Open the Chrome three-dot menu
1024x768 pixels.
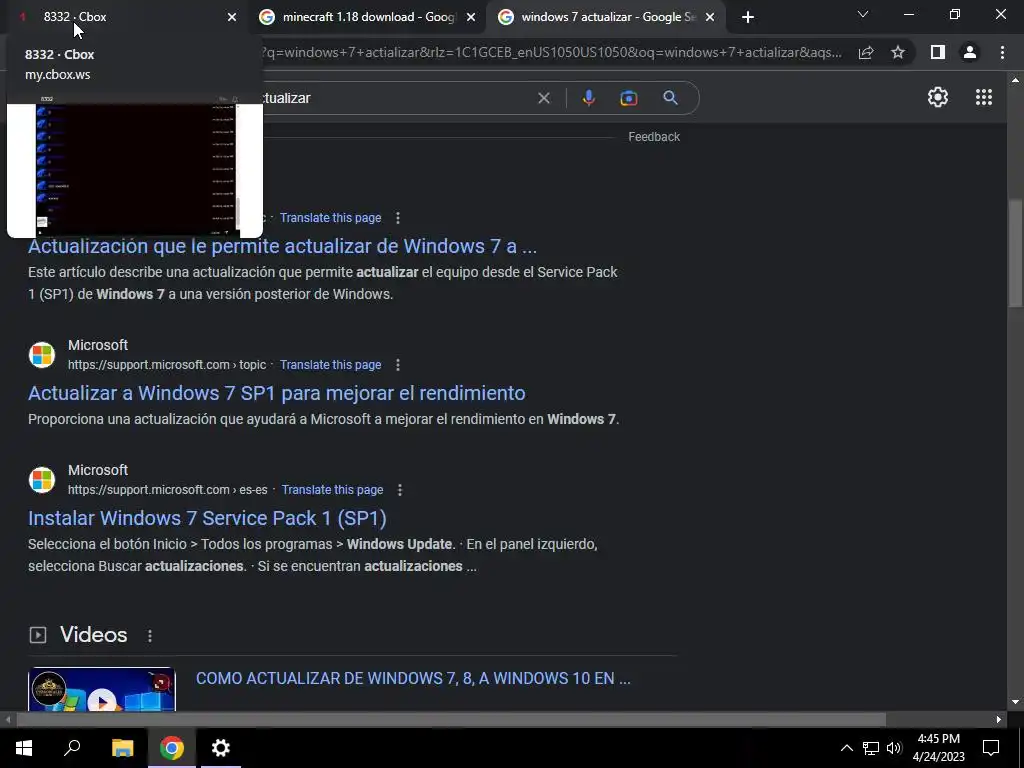[1002, 52]
